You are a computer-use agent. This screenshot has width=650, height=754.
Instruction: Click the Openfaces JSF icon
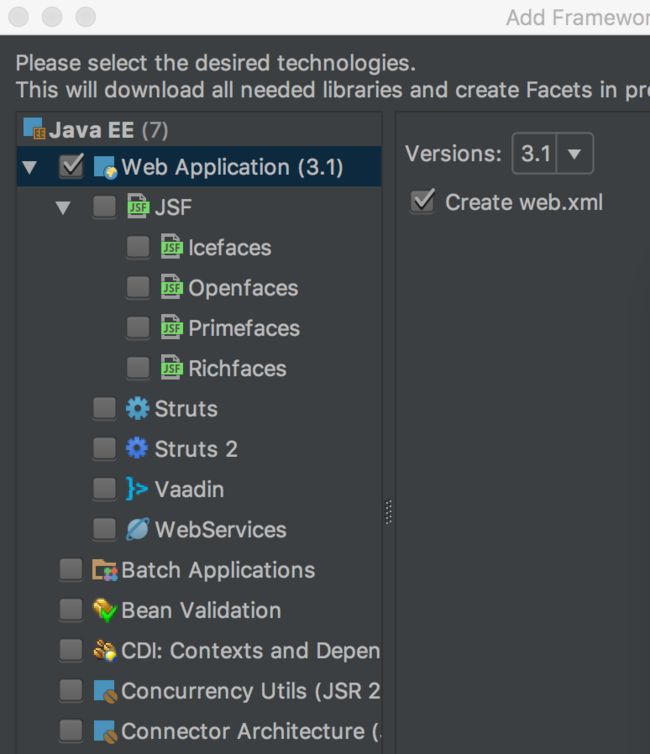172,287
